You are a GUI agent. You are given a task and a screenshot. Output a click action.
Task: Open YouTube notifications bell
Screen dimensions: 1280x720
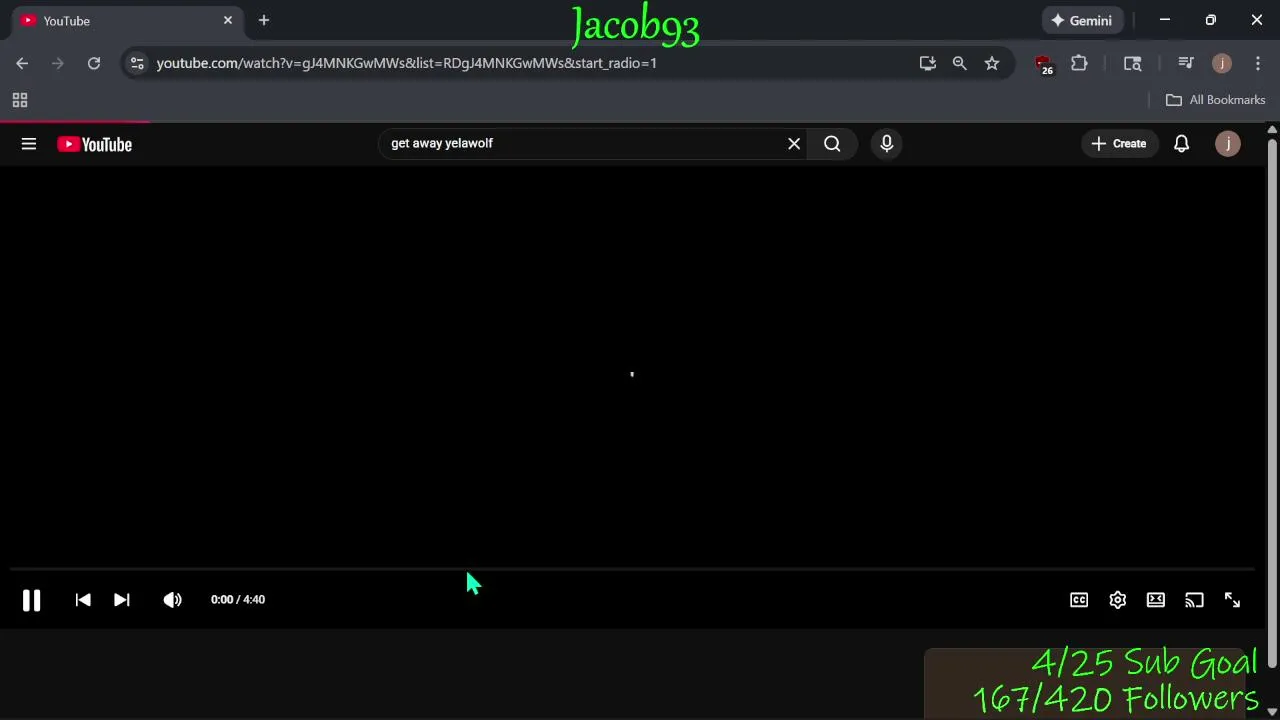coord(1181,143)
